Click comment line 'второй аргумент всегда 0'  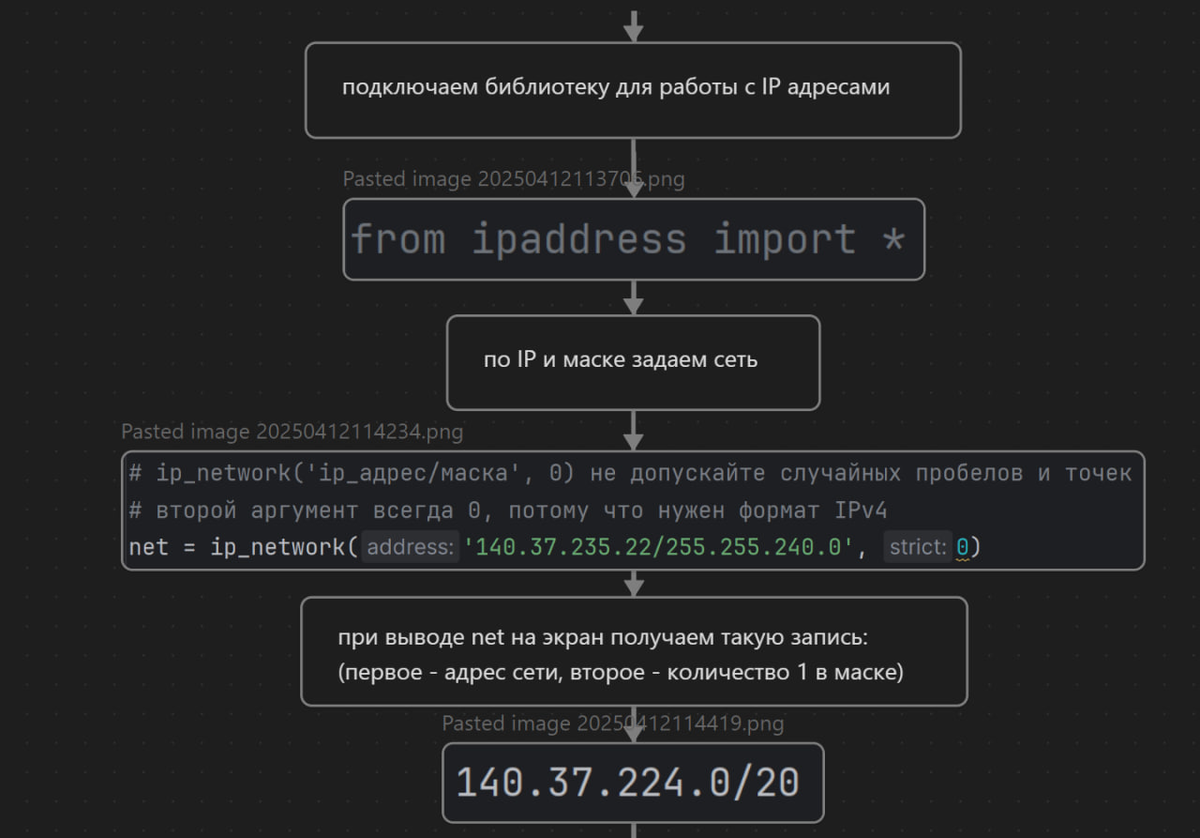tap(508, 510)
